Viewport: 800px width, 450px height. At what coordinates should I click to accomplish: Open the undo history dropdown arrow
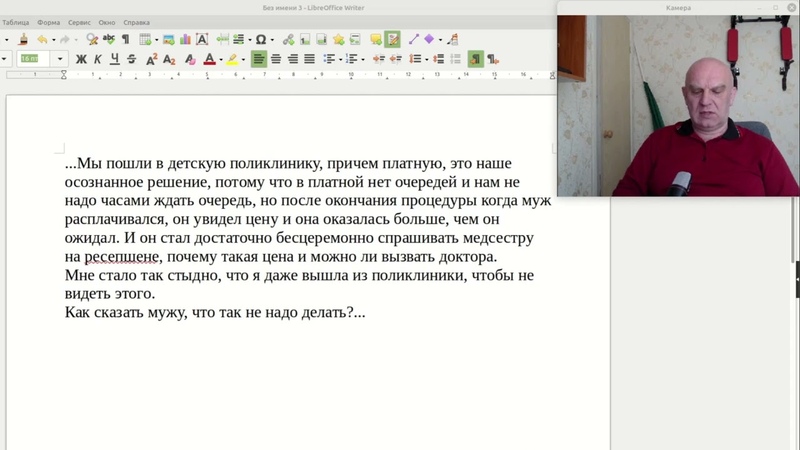pyautogui.click(x=53, y=40)
